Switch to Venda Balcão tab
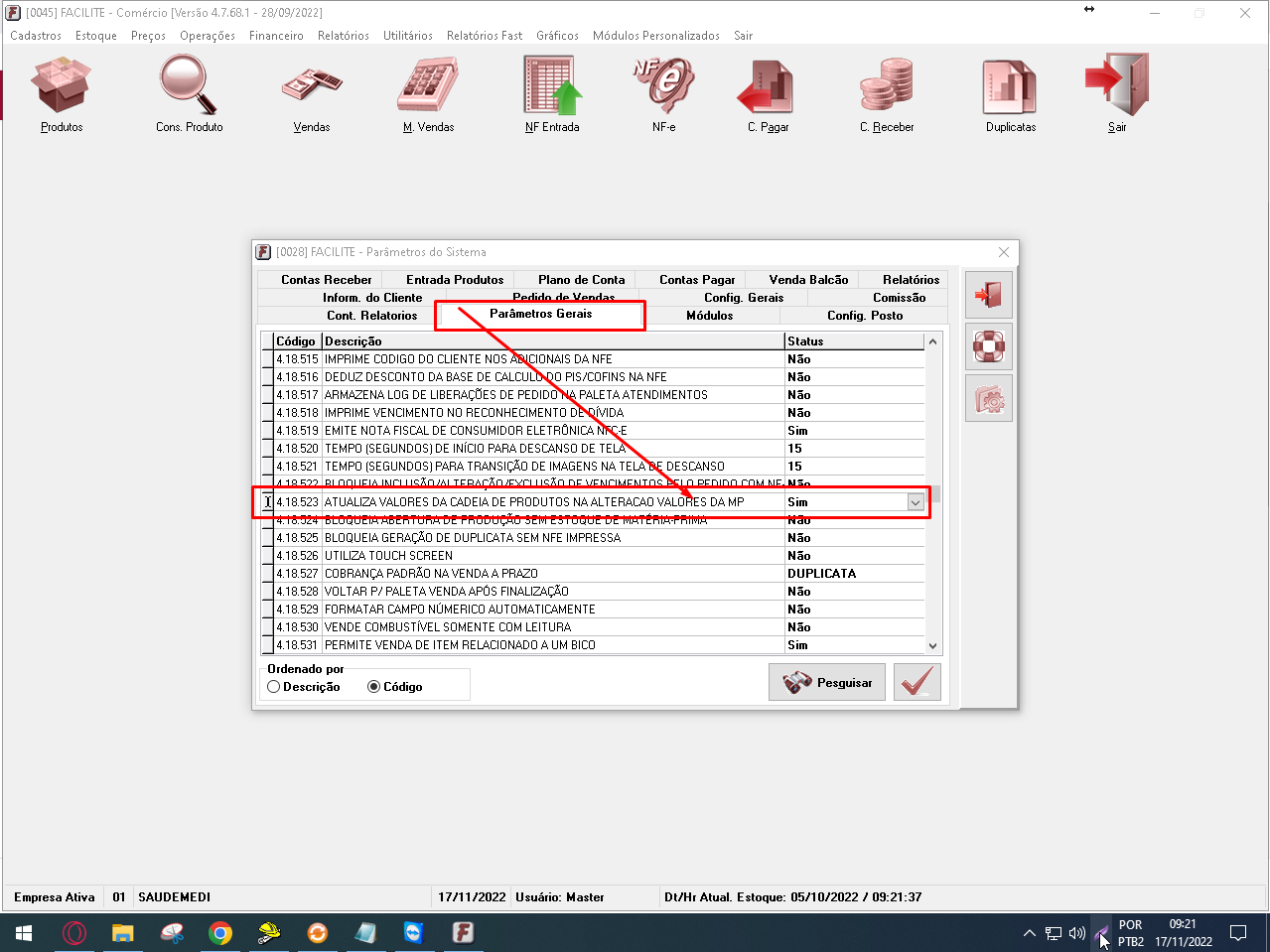Viewport: 1270px width, 952px height. [x=808, y=280]
